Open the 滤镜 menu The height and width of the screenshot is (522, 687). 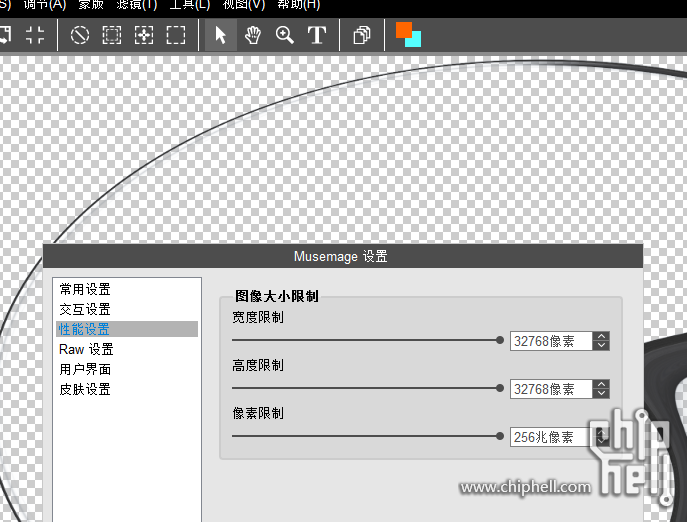pyautogui.click(x=137, y=5)
